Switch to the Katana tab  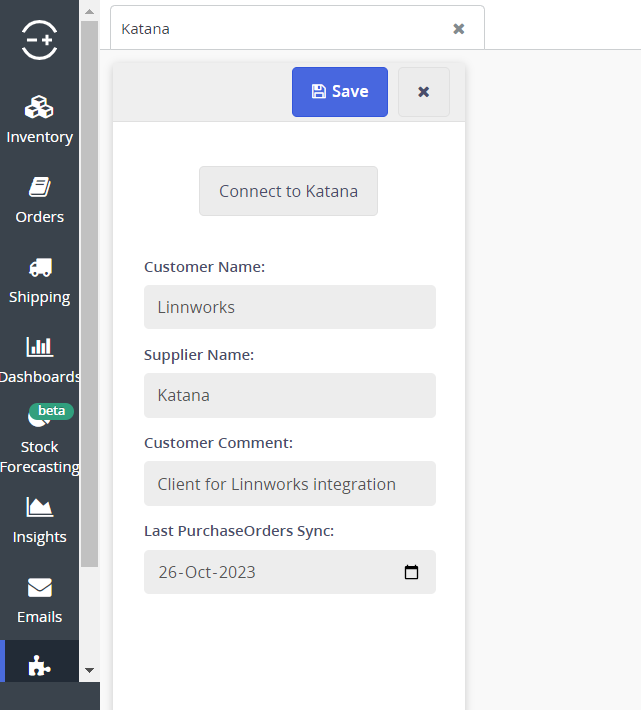(x=280, y=29)
